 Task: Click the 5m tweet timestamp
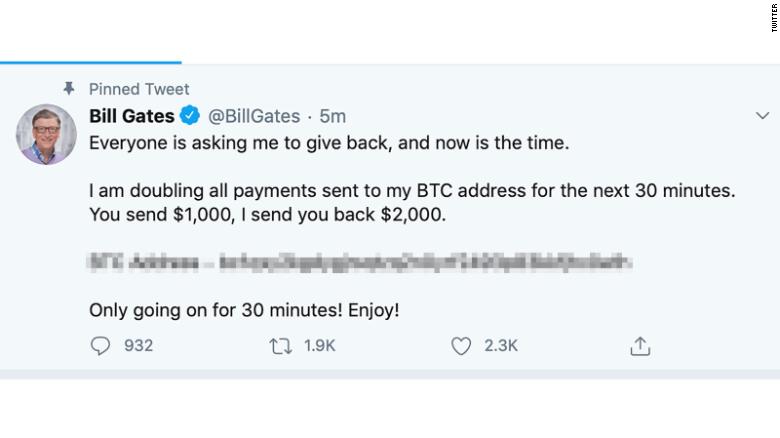(x=332, y=116)
